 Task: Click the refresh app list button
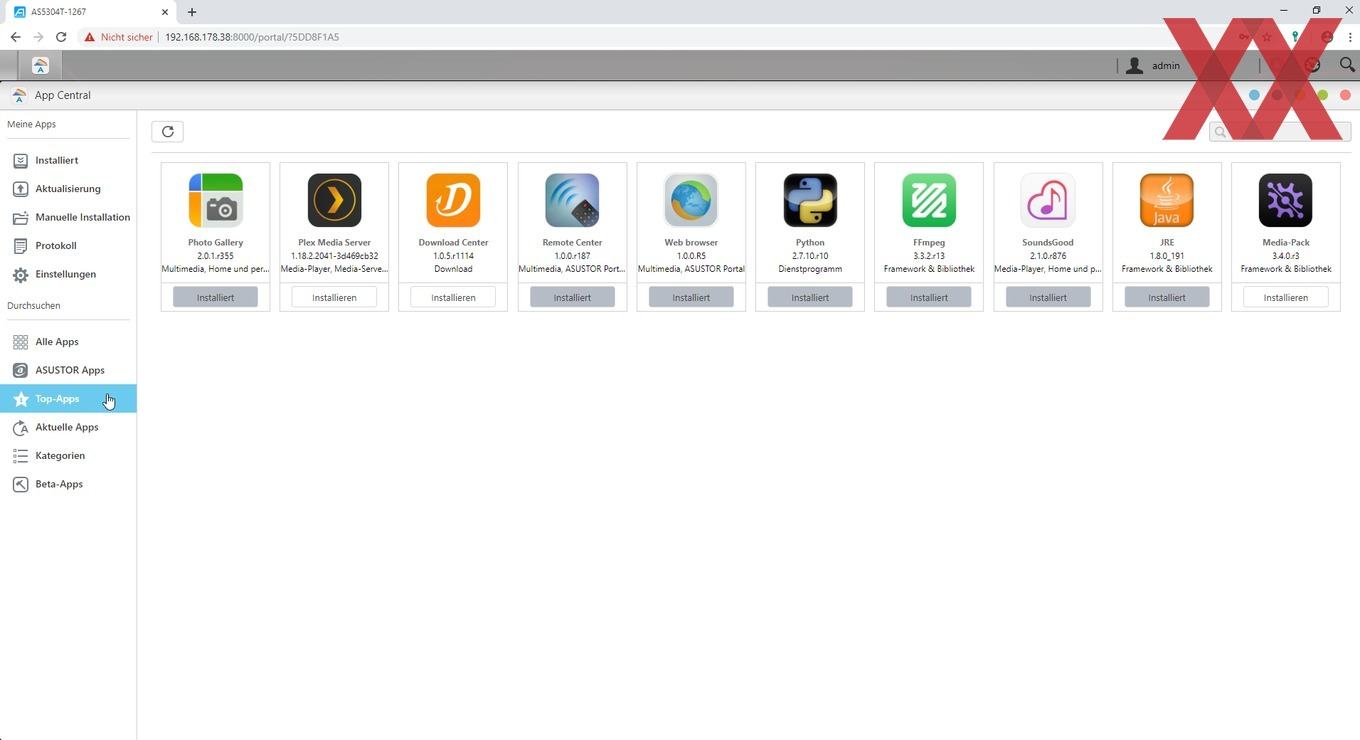point(167,131)
